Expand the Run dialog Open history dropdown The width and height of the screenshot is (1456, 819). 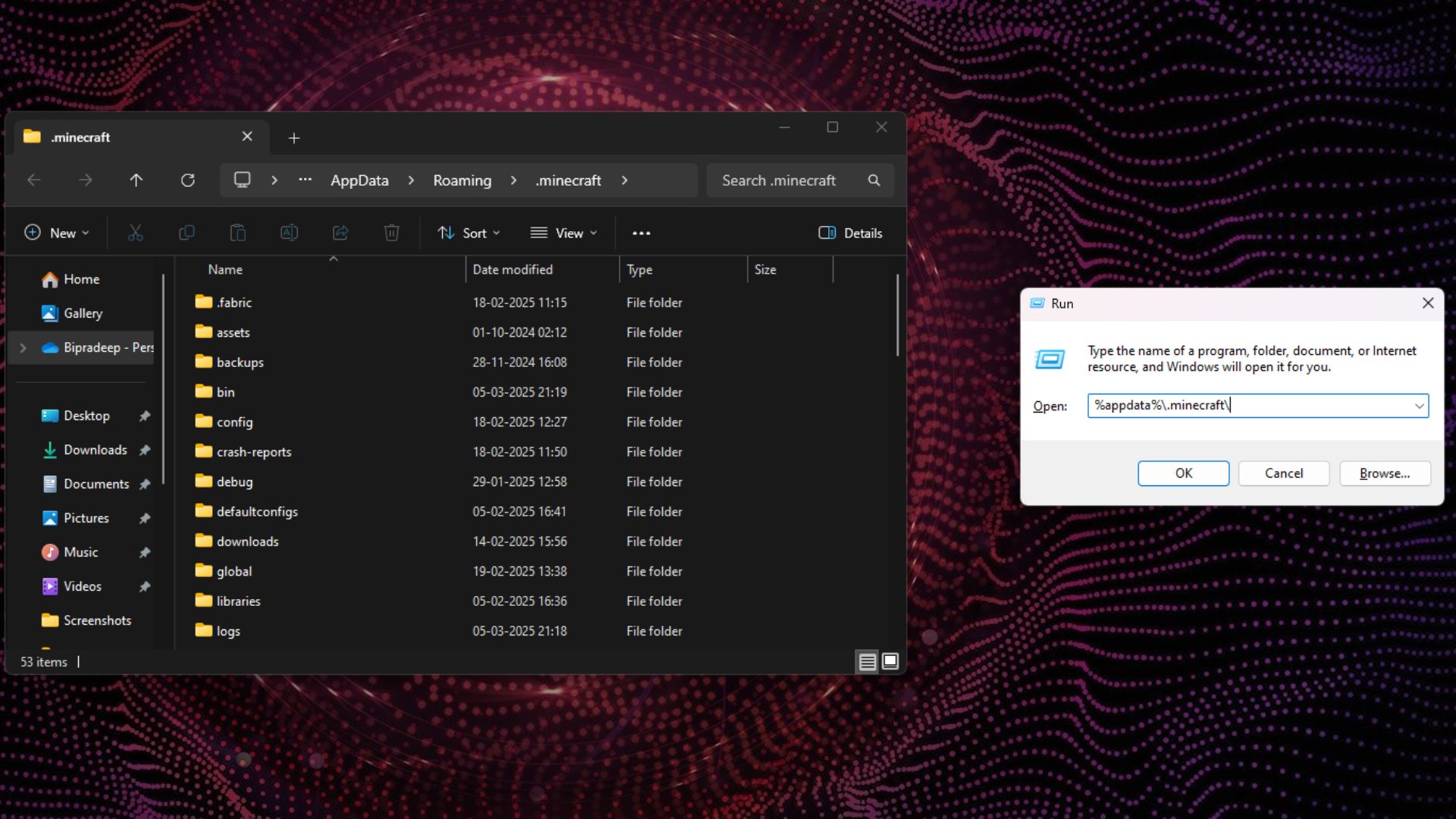[x=1418, y=406]
